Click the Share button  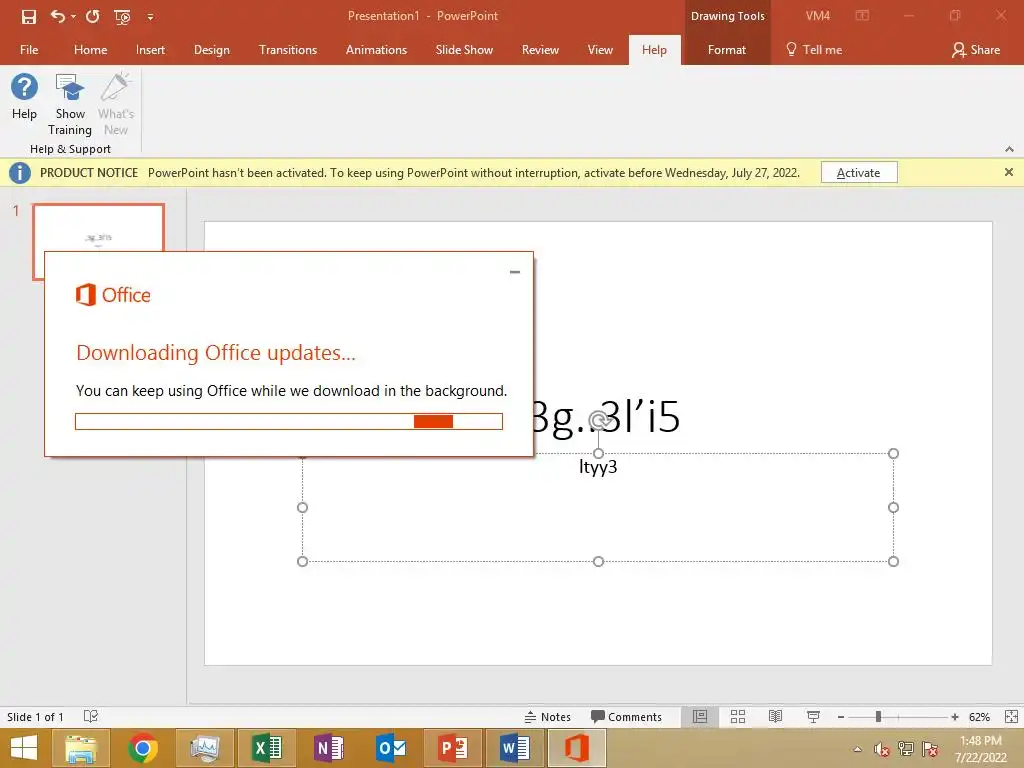click(x=976, y=50)
